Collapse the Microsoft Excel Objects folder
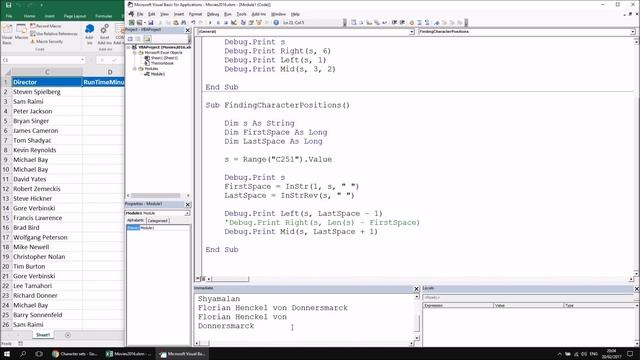This screenshot has width=640, height=360. coord(134,53)
